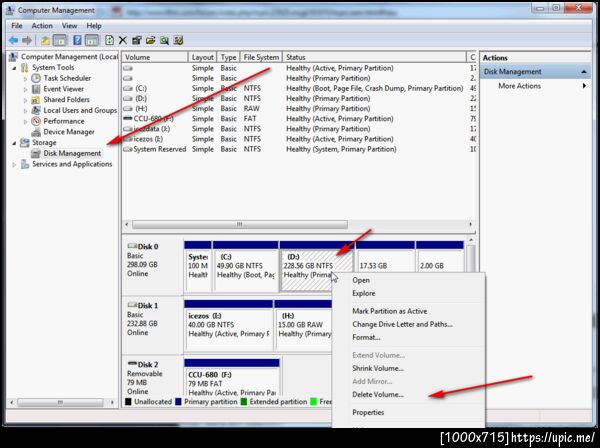
Task: Click the Properties toolbar icon
Action: pyautogui.click(x=137, y=40)
